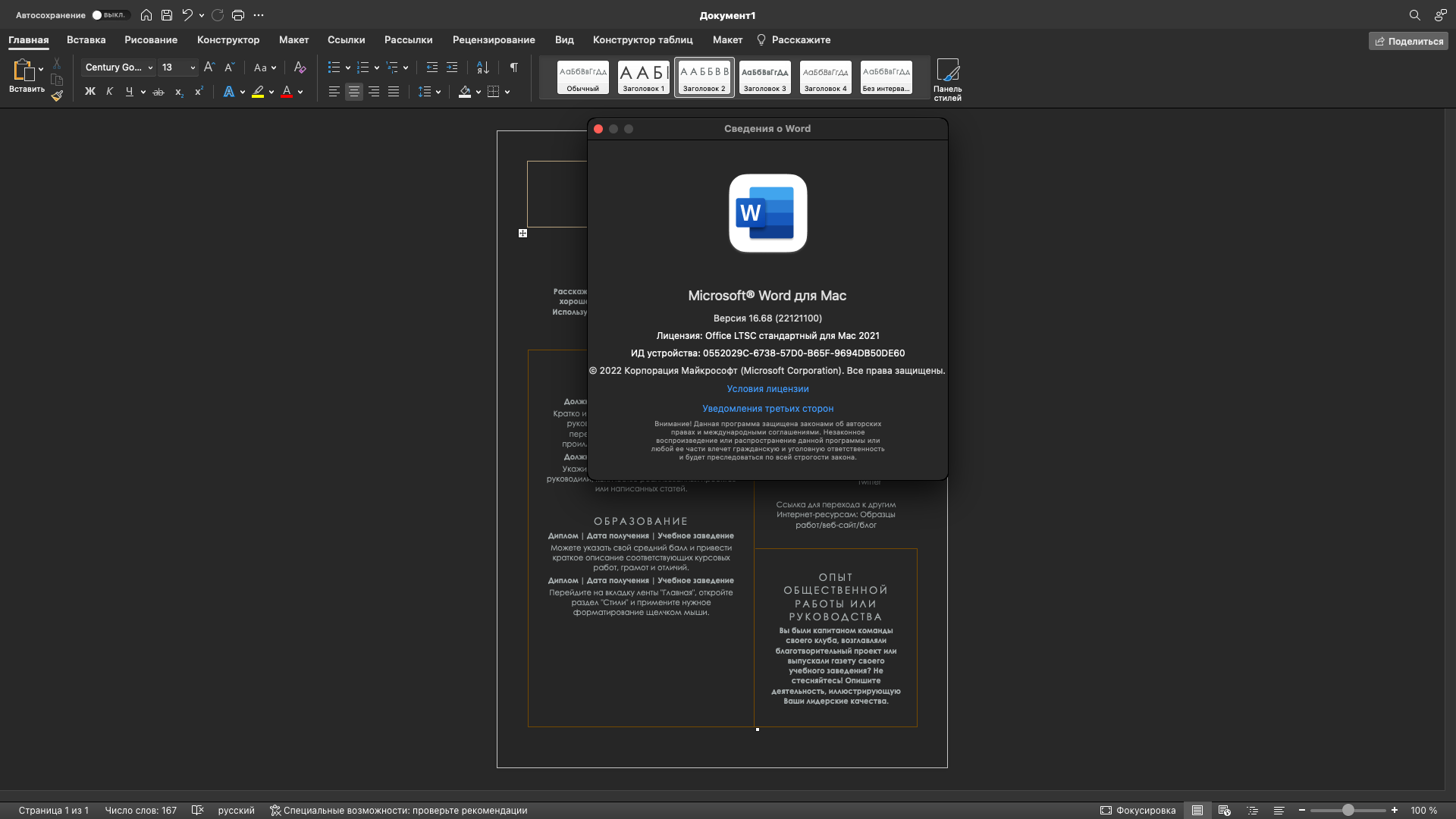Viewport: 1456px width, 819px height.
Task: Enable Фокусировка focus mode
Action: pos(1137,810)
